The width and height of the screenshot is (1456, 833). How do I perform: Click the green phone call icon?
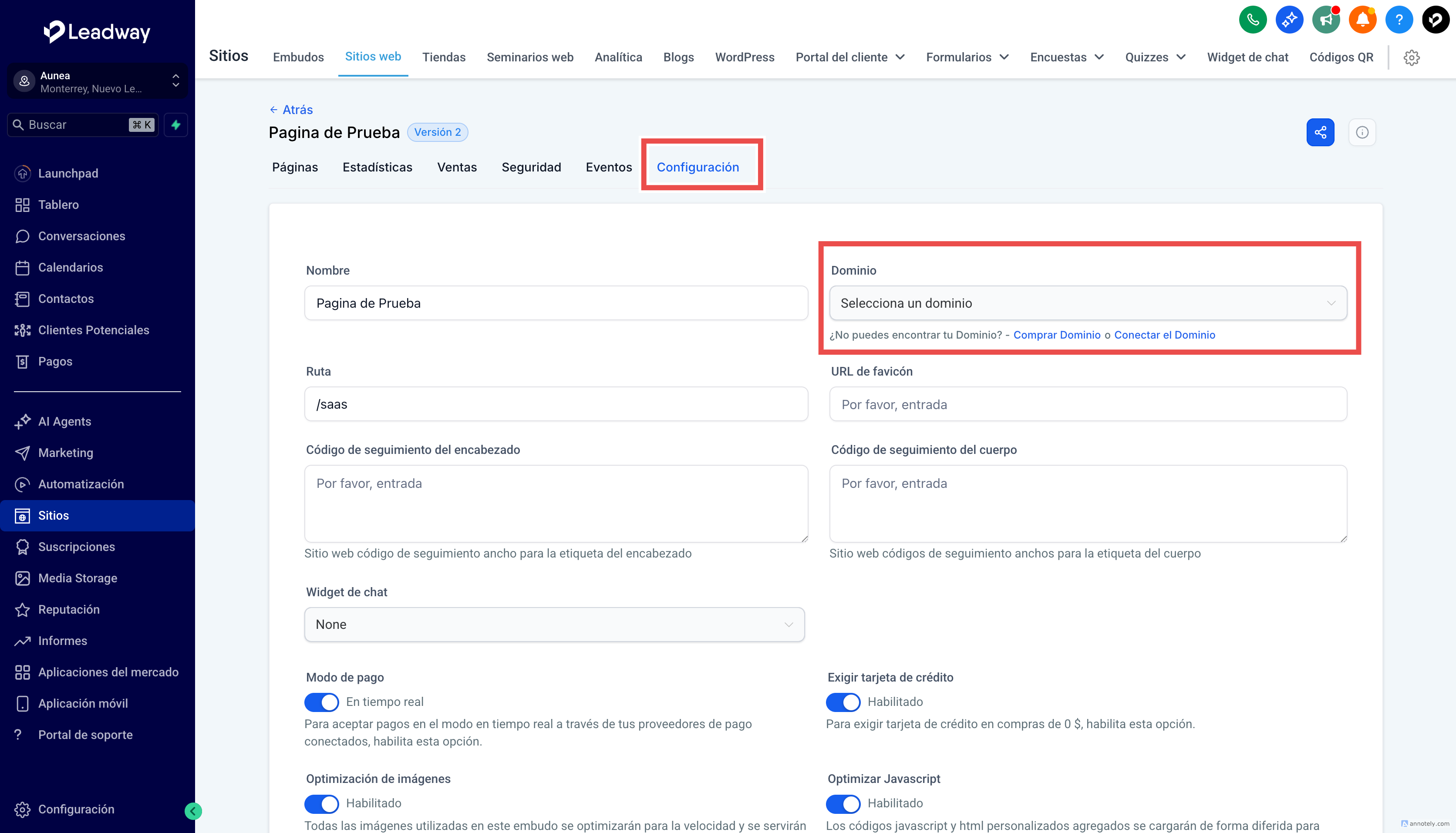(1252, 20)
